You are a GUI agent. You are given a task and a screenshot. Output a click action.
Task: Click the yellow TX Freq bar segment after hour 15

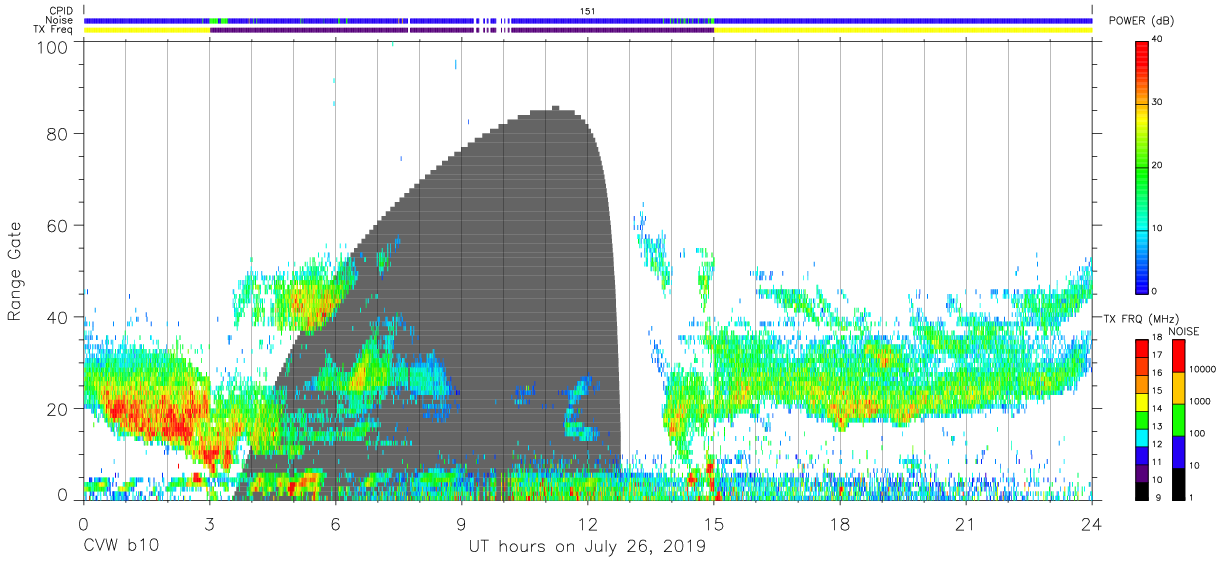pos(903,30)
